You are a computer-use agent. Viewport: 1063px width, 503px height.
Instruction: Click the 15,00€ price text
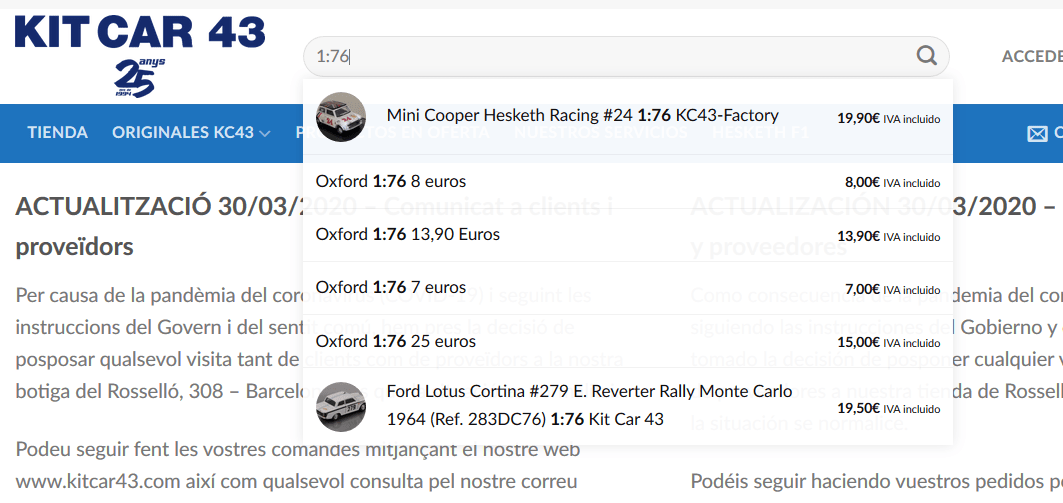(x=858, y=342)
